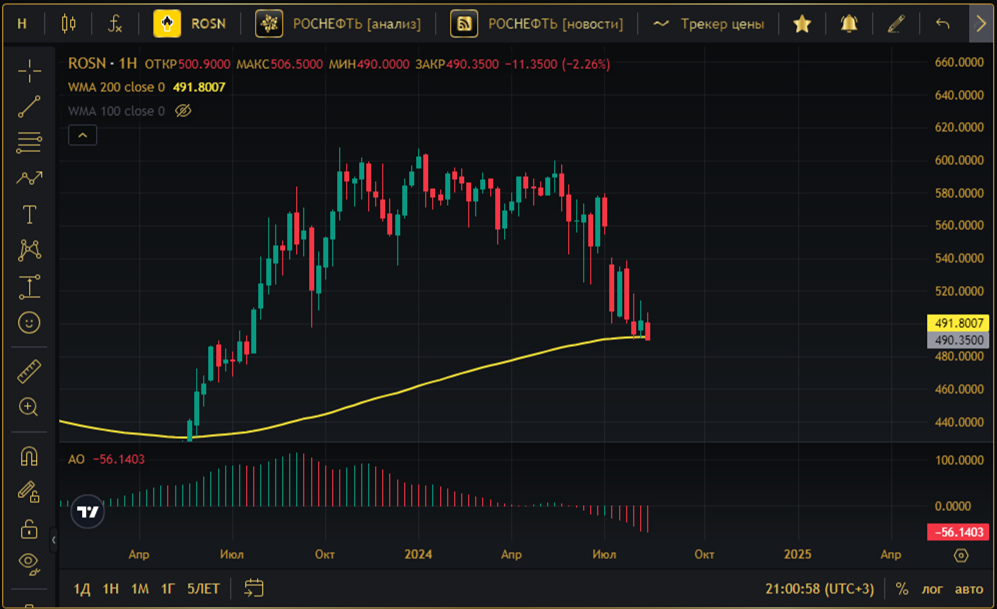Click the red -56.1403 AO value label
997x609 pixels.
(958, 532)
